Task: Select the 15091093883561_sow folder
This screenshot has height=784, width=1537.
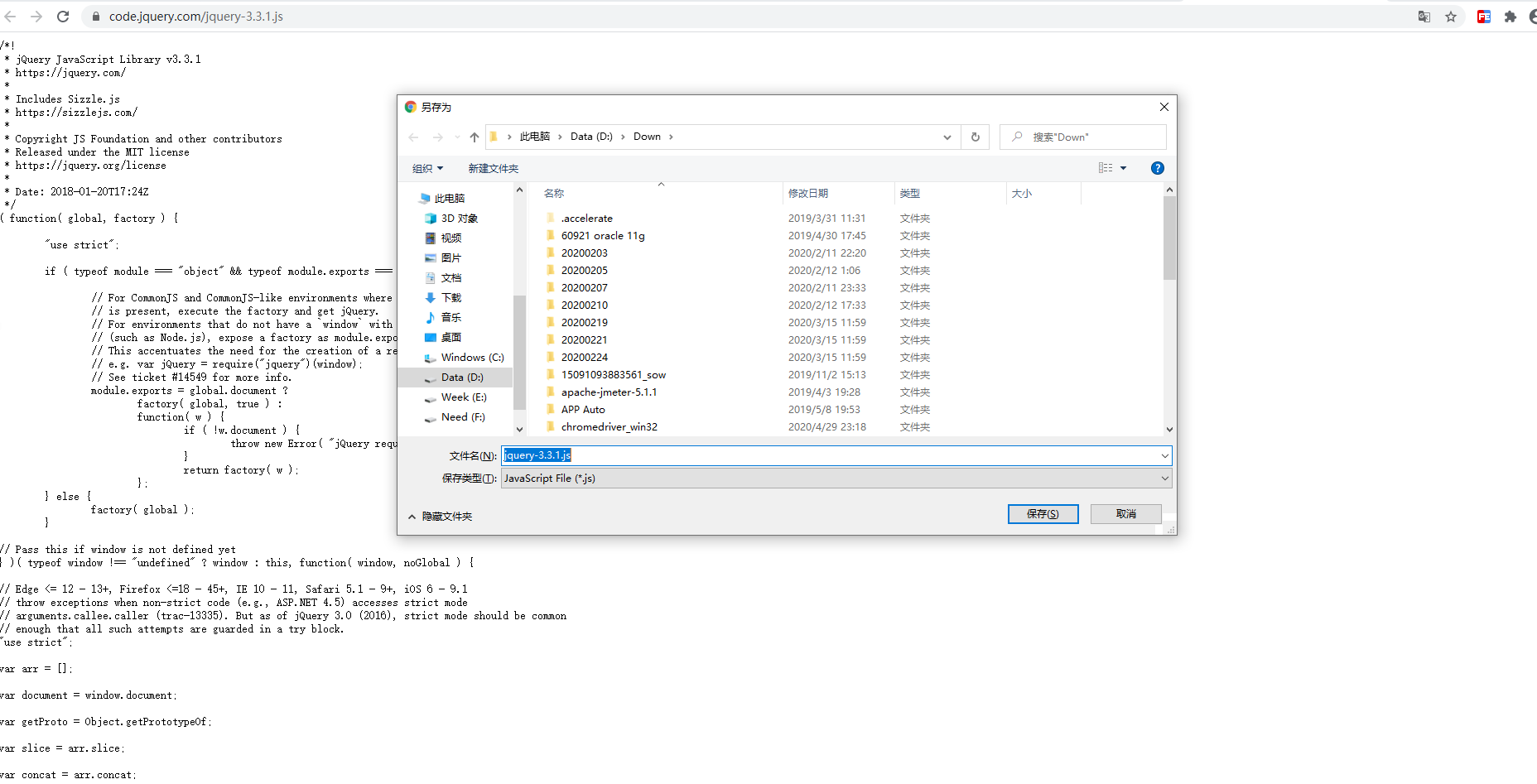Action: coord(614,375)
